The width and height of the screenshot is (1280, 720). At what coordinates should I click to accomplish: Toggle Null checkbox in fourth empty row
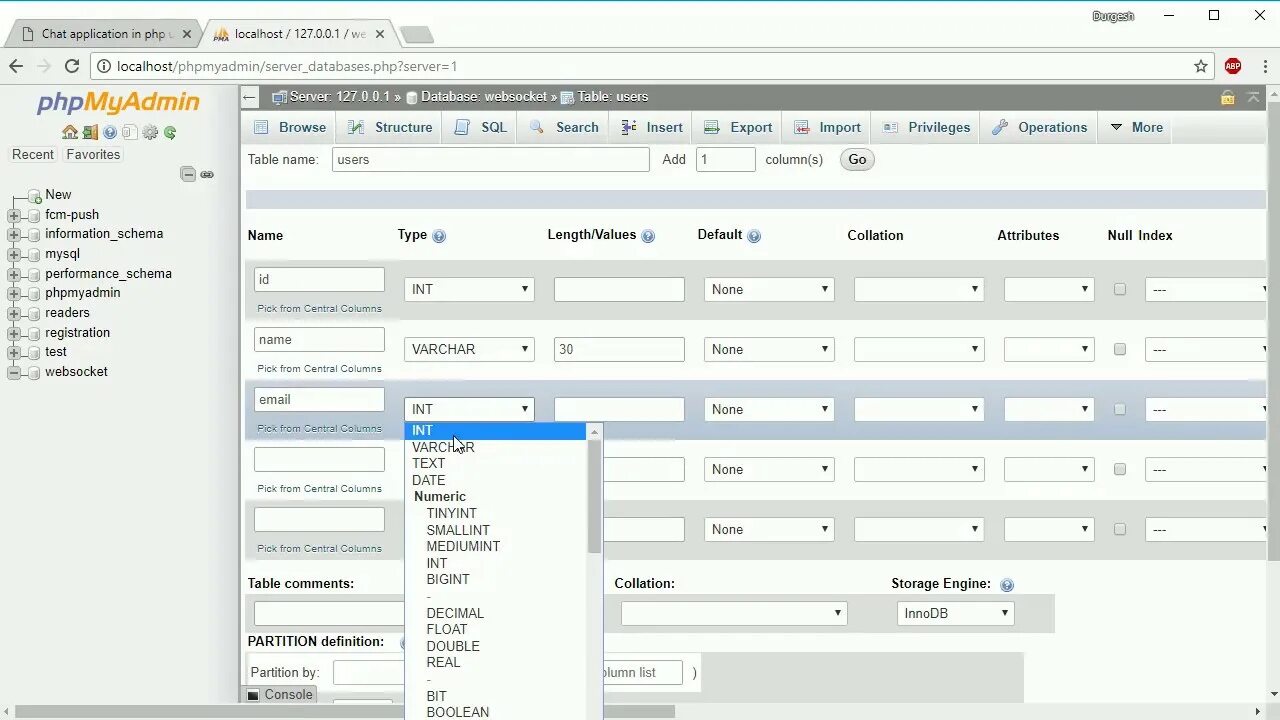pos(1120,469)
